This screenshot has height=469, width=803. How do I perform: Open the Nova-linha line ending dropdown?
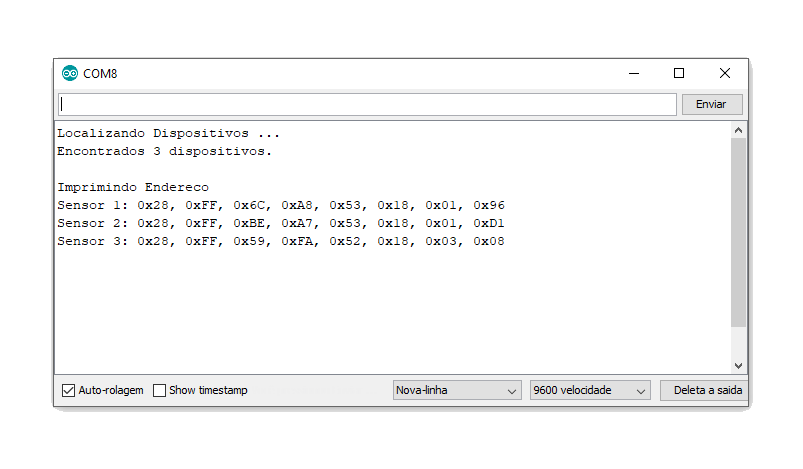pos(457,390)
